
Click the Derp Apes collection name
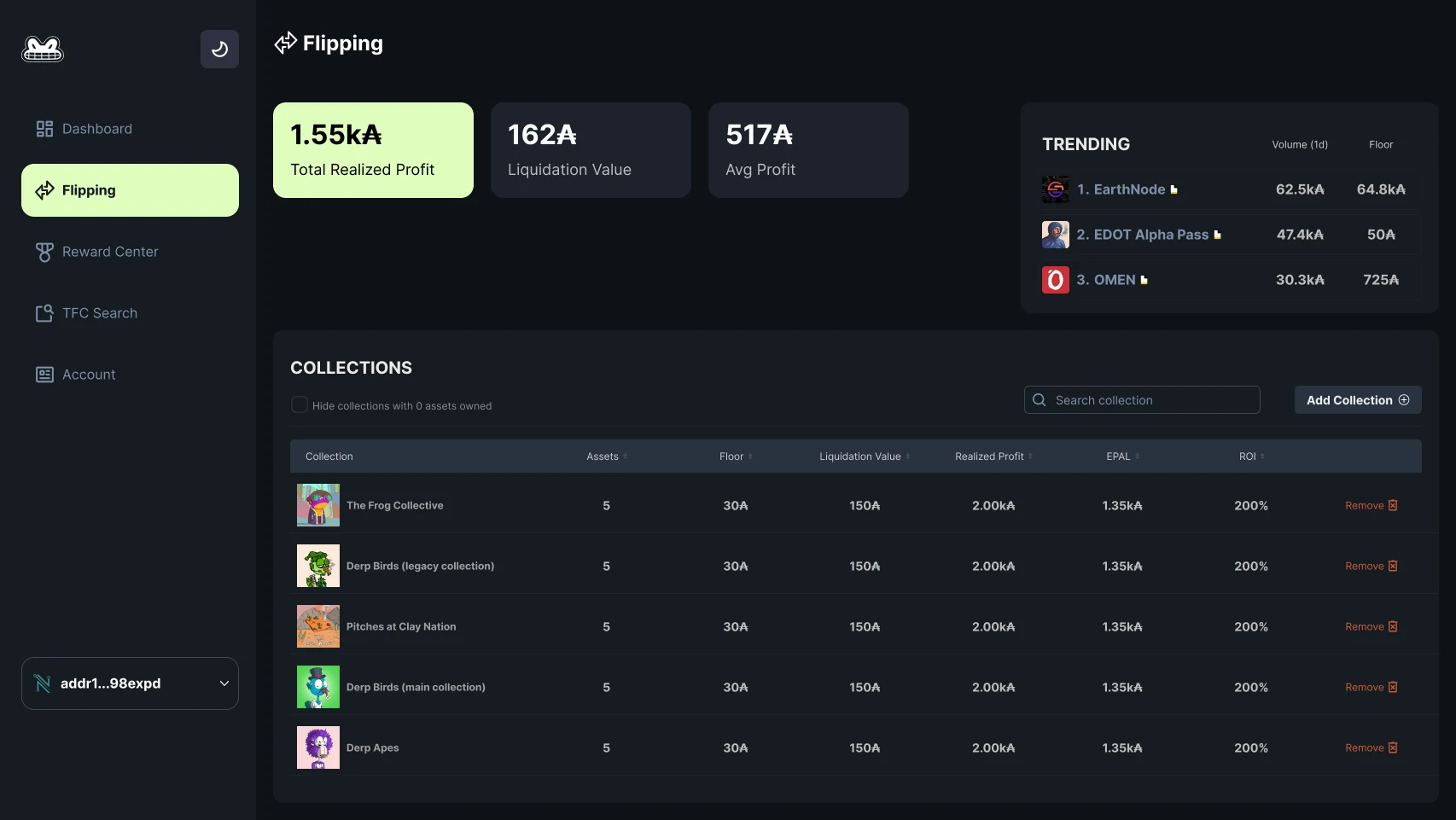(373, 748)
